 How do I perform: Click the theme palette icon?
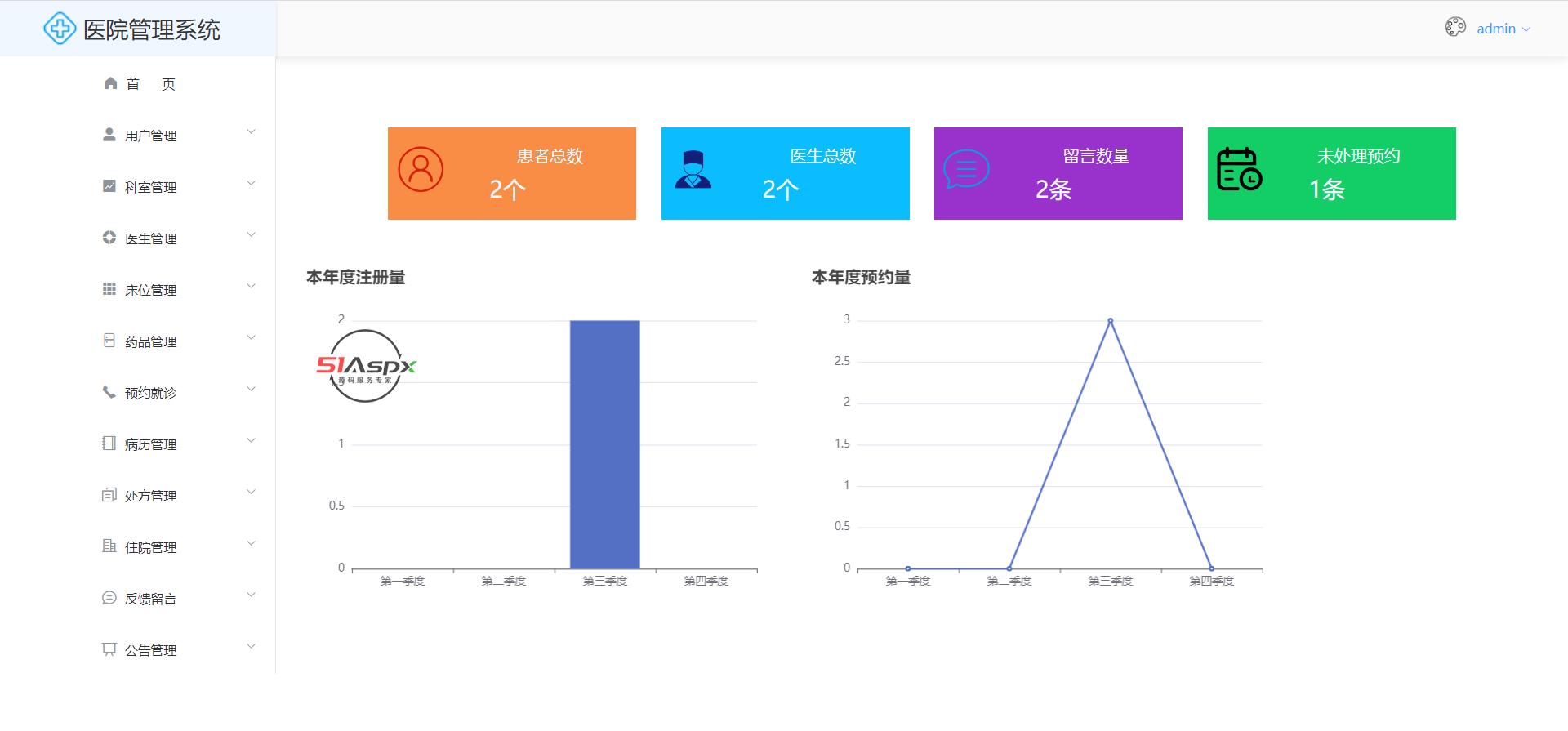coord(1454,28)
